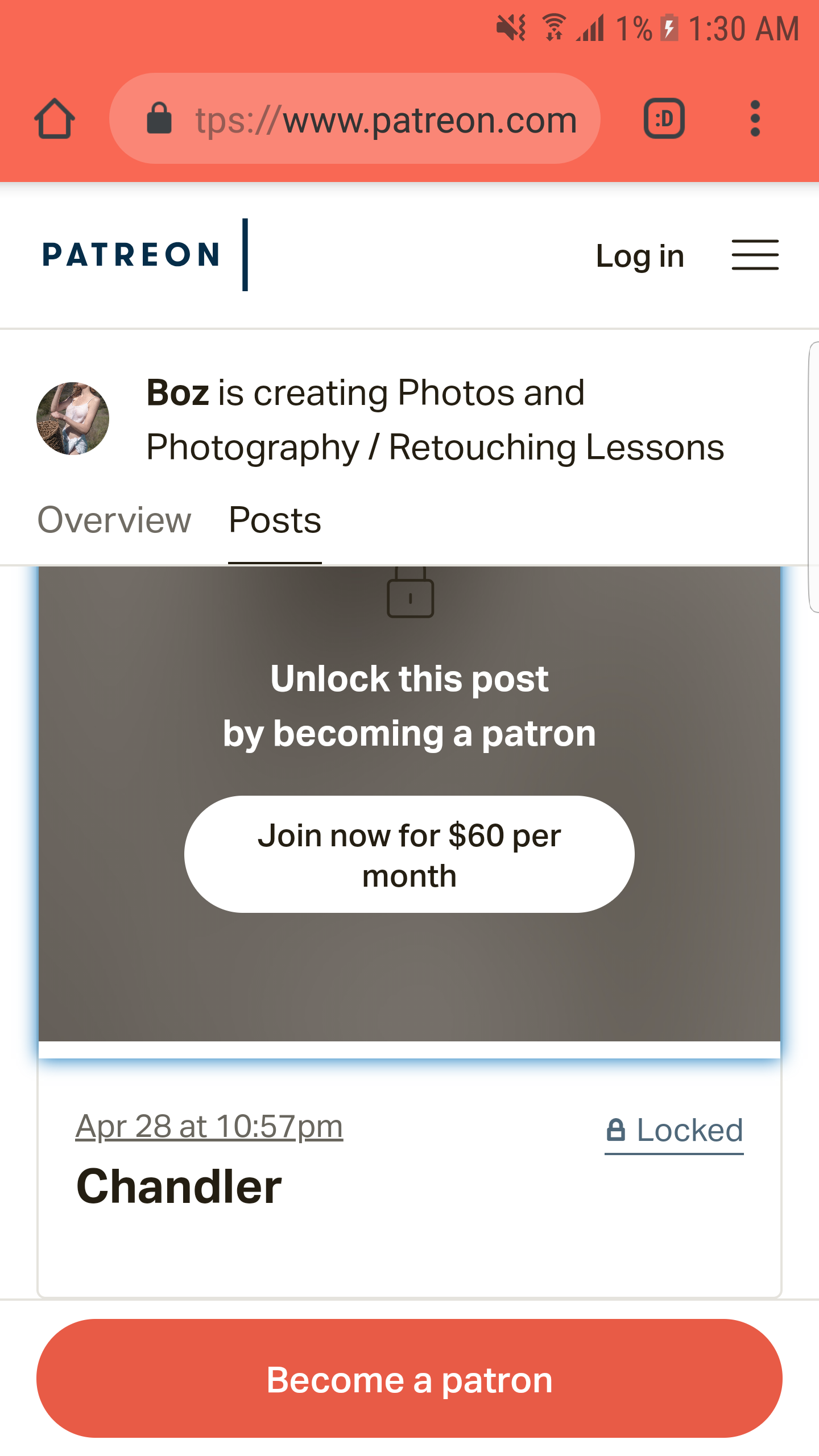This screenshot has width=819, height=1456.
Task: Tap the Wi-Fi icon in status bar
Action: (553, 27)
